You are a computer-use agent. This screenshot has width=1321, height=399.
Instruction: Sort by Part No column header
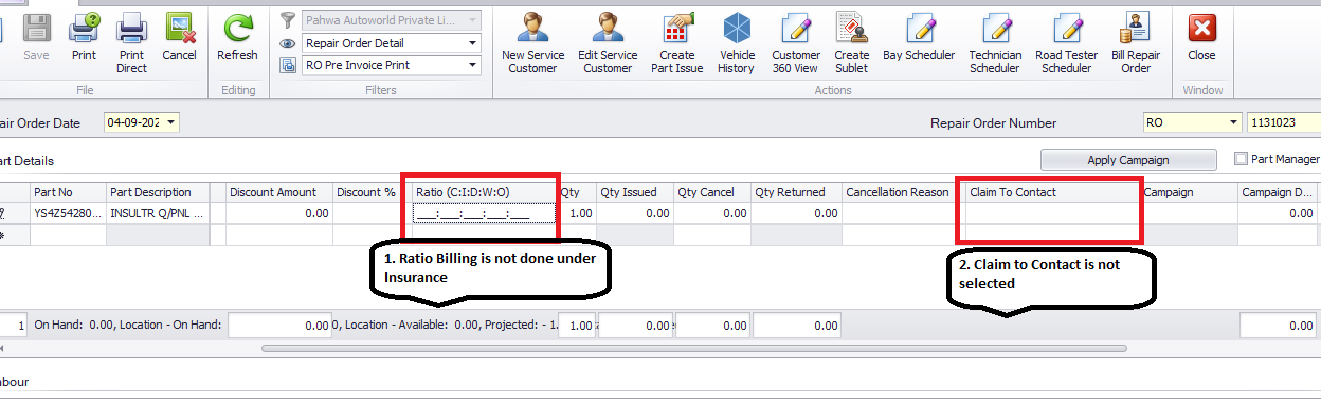point(68,192)
